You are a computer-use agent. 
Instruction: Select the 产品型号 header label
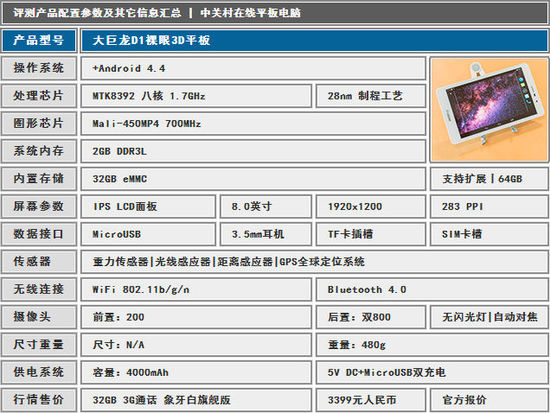39,41
